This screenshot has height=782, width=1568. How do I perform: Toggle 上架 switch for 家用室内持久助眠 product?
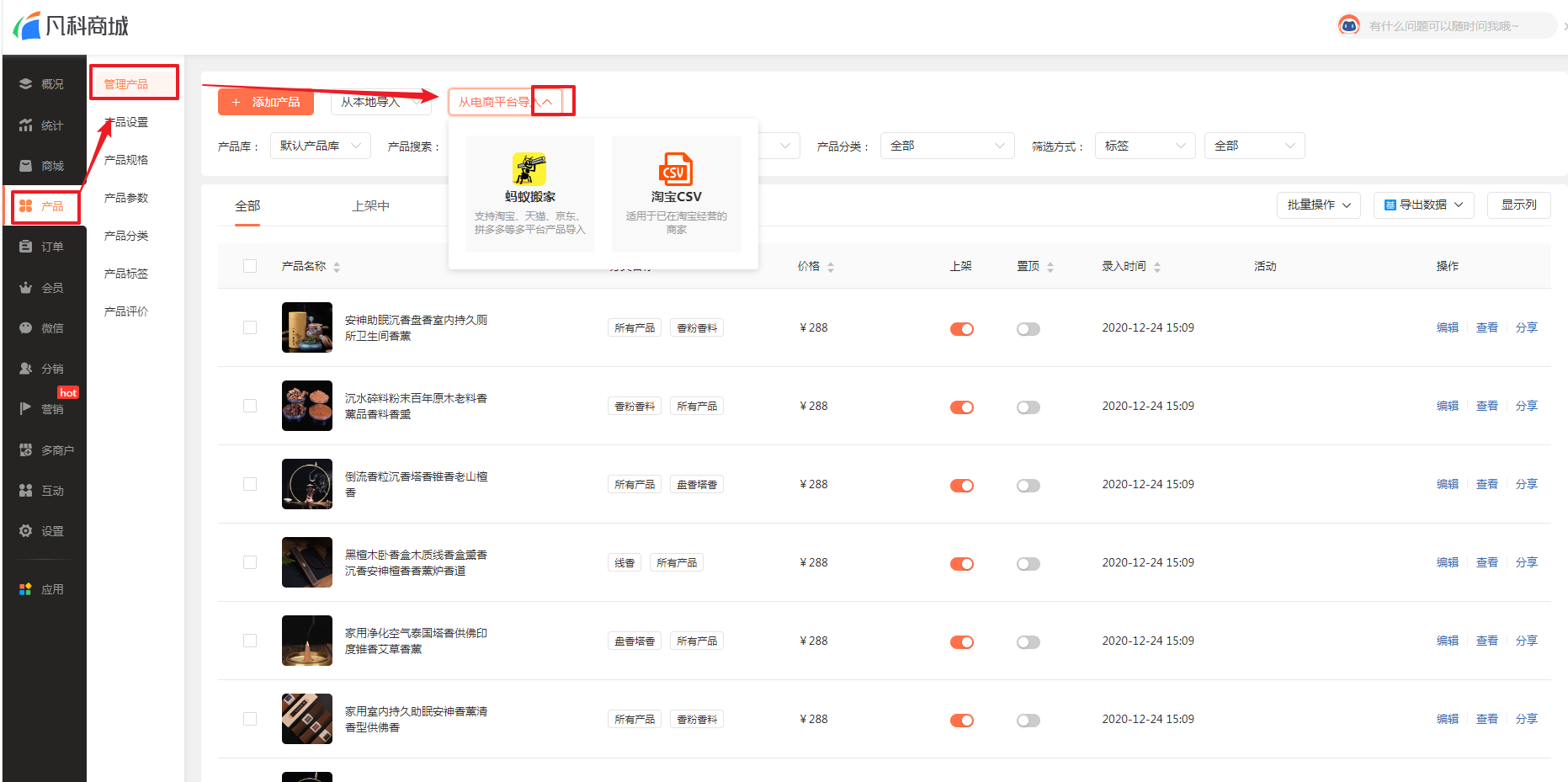pos(962,721)
